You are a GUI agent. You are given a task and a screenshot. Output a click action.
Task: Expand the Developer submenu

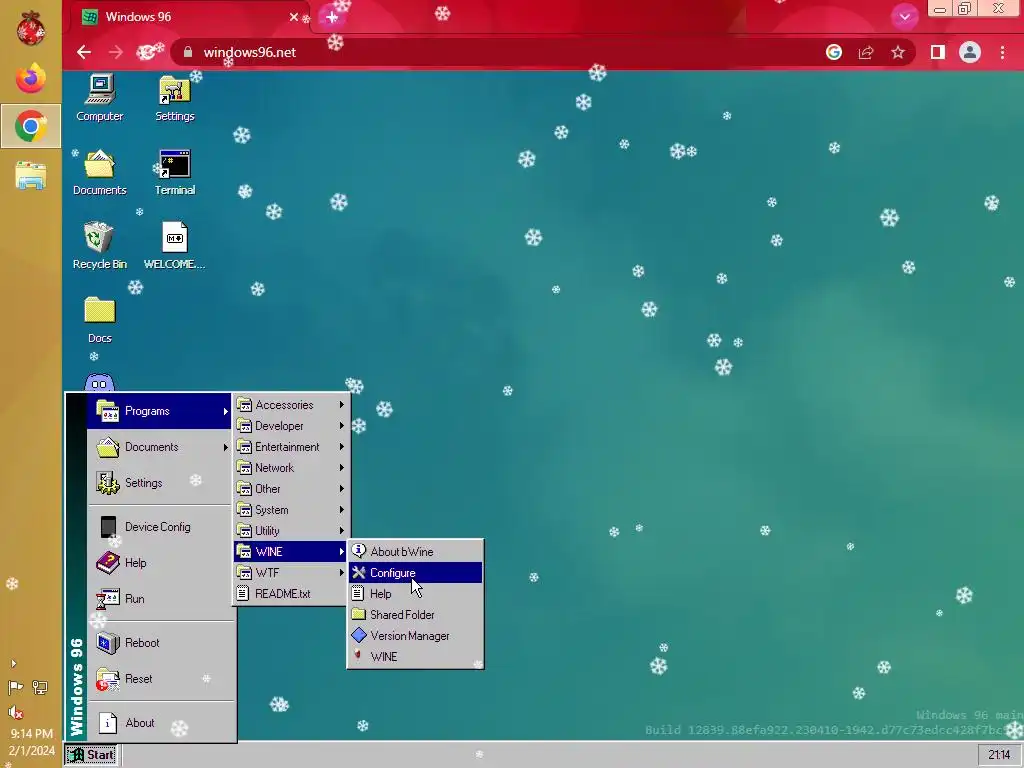(290, 426)
